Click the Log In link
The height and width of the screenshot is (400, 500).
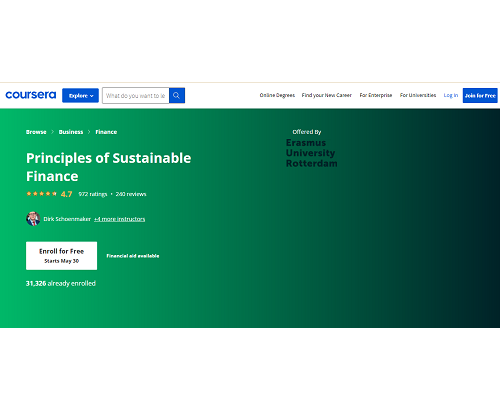click(x=451, y=95)
